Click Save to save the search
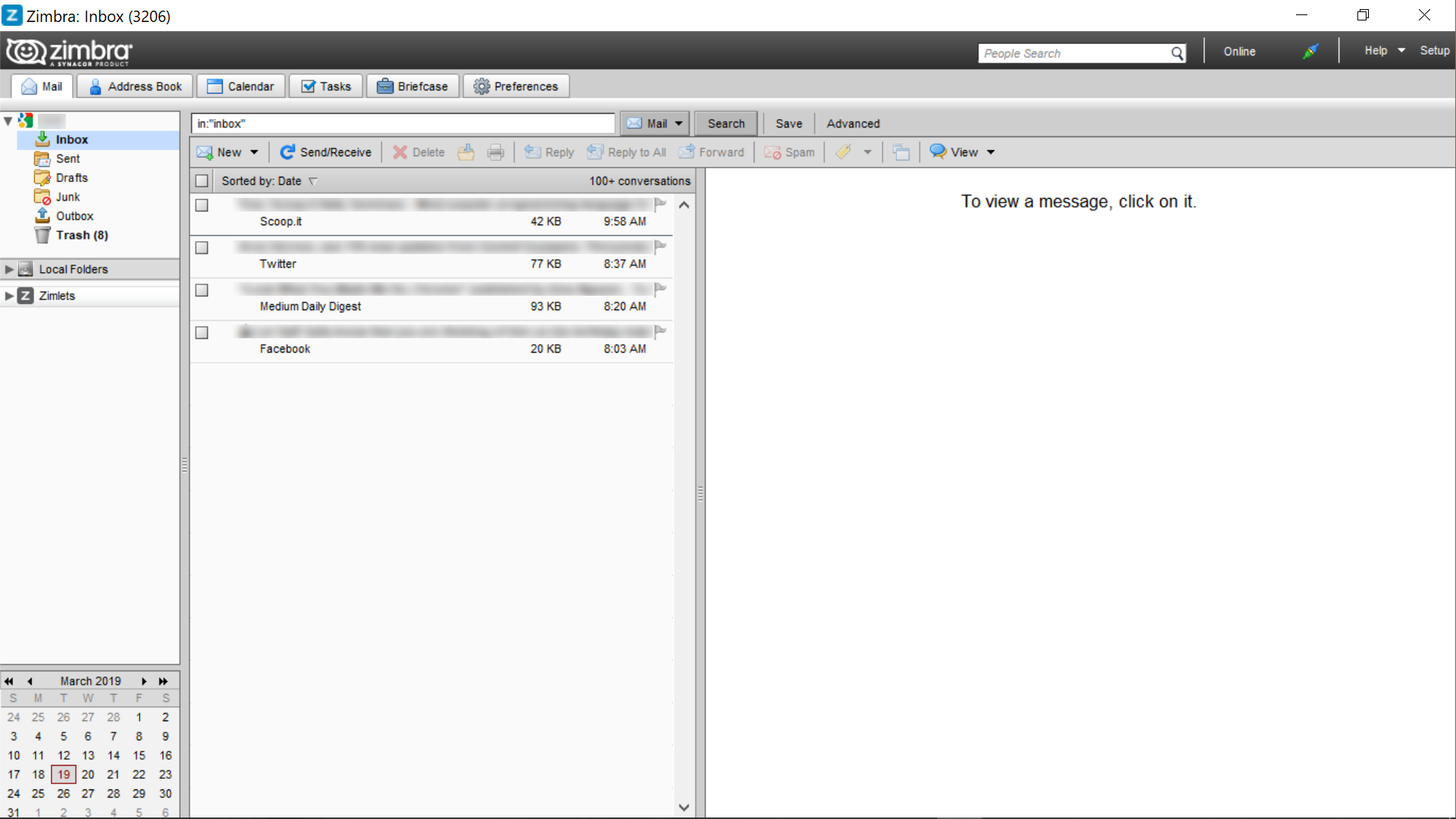 789,124
